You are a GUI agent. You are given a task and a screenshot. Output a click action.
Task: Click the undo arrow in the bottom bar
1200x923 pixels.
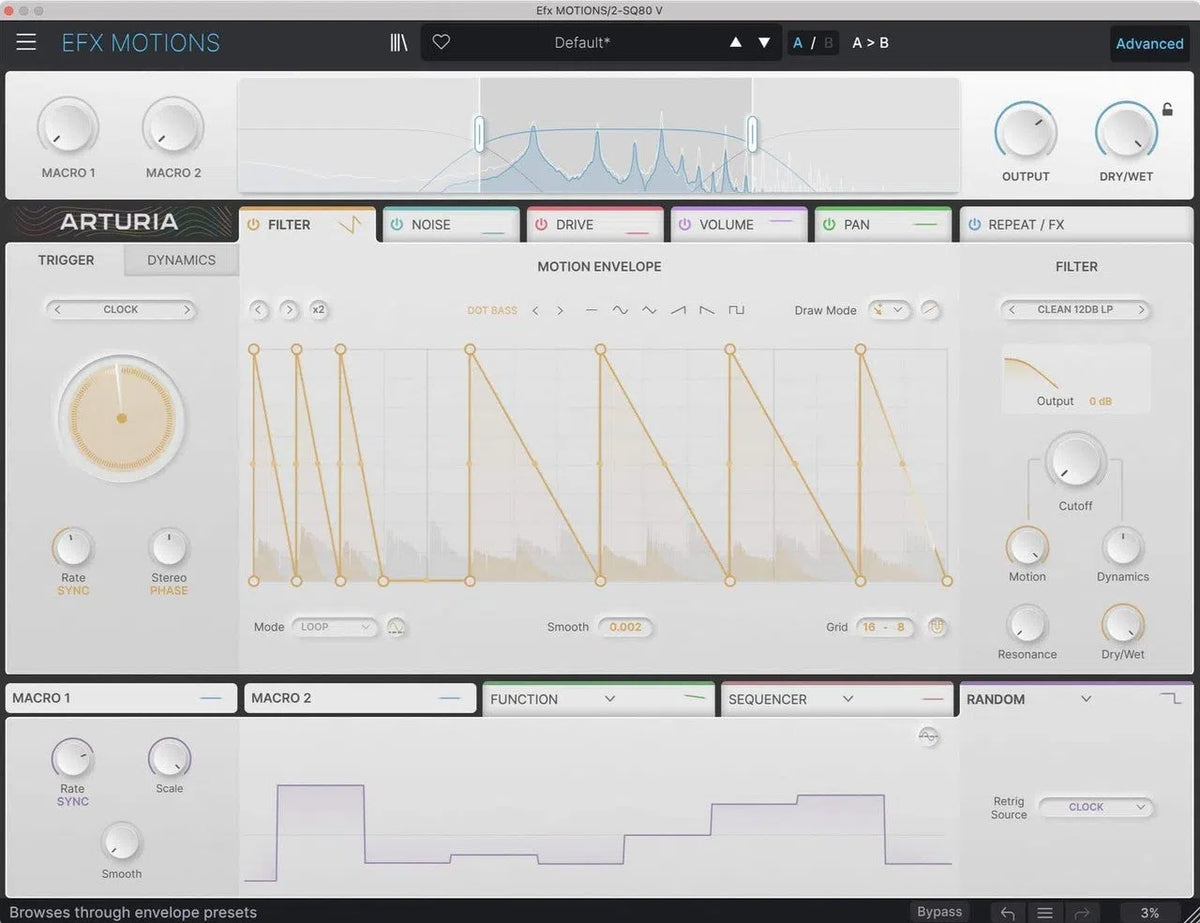click(1008, 913)
